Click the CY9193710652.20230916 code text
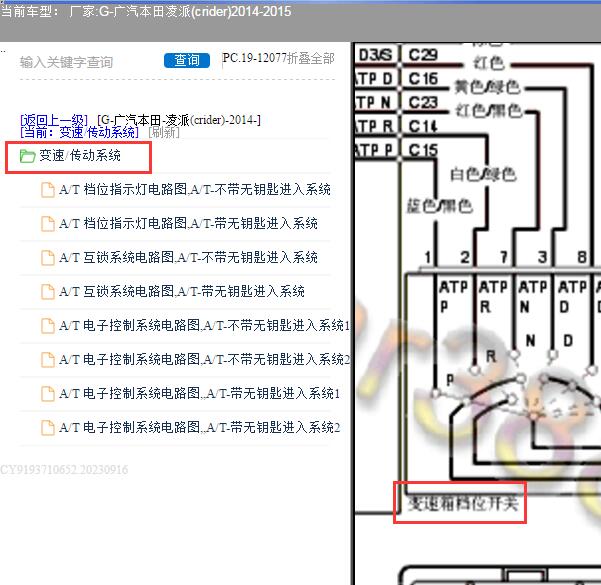601x585 pixels. pyautogui.click(x=64, y=470)
